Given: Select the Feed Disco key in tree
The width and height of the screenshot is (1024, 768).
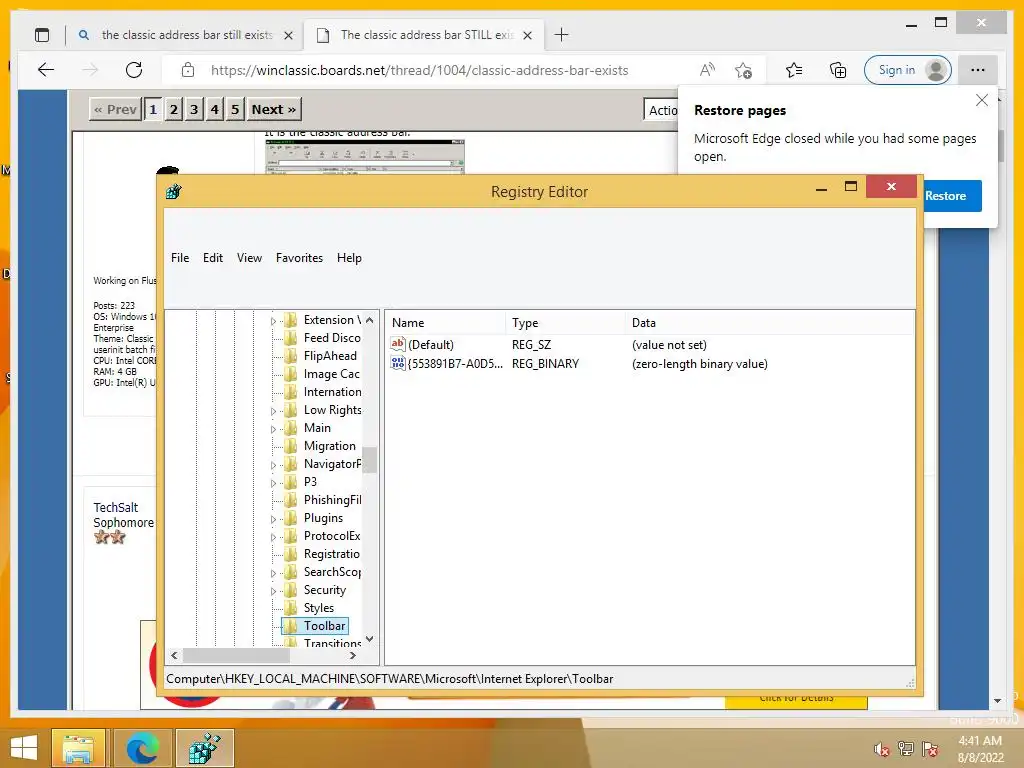Looking at the screenshot, I should click(x=332, y=338).
